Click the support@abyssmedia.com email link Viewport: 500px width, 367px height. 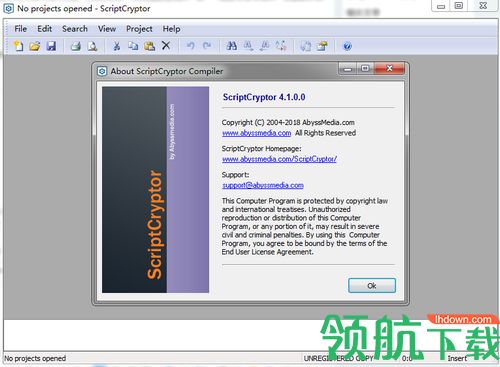pos(263,185)
